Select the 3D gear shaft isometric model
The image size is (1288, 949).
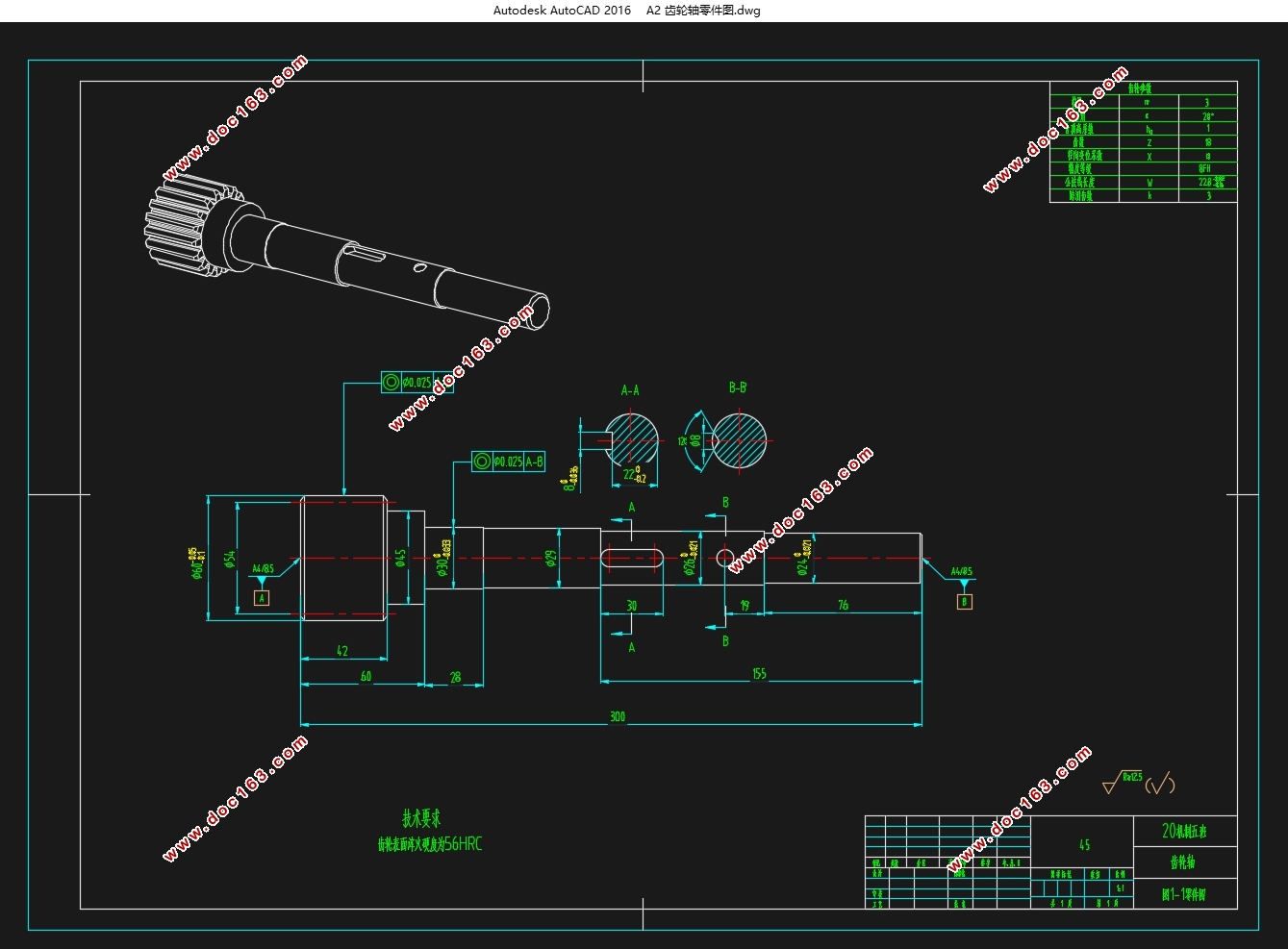coord(345,250)
